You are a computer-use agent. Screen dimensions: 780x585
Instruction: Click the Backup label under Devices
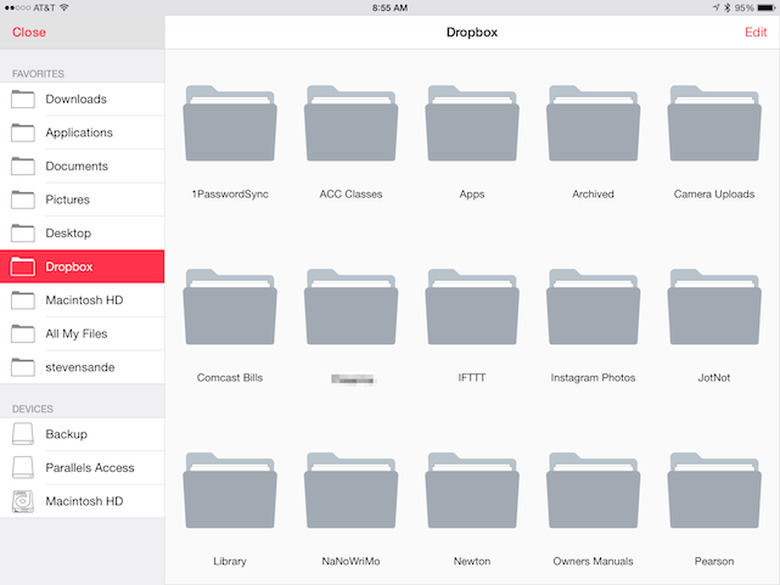[66, 434]
